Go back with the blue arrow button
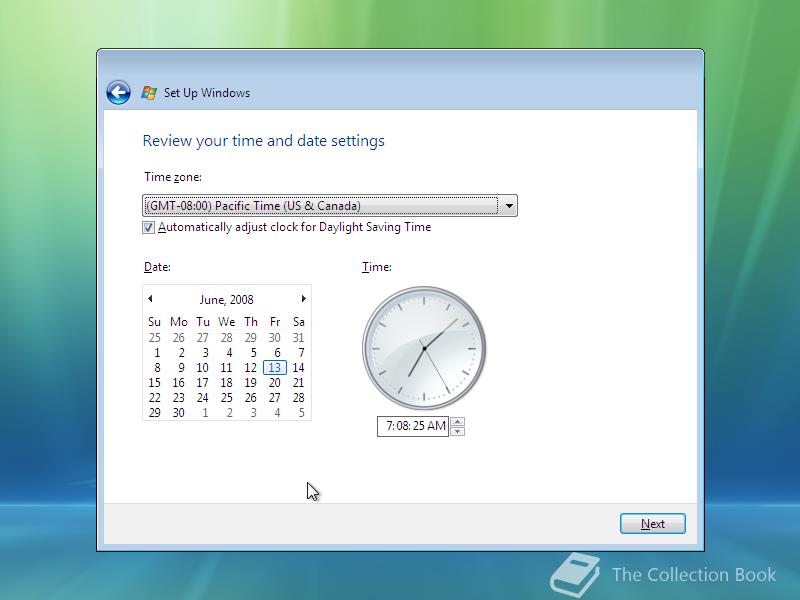 pyautogui.click(x=118, y=93)
